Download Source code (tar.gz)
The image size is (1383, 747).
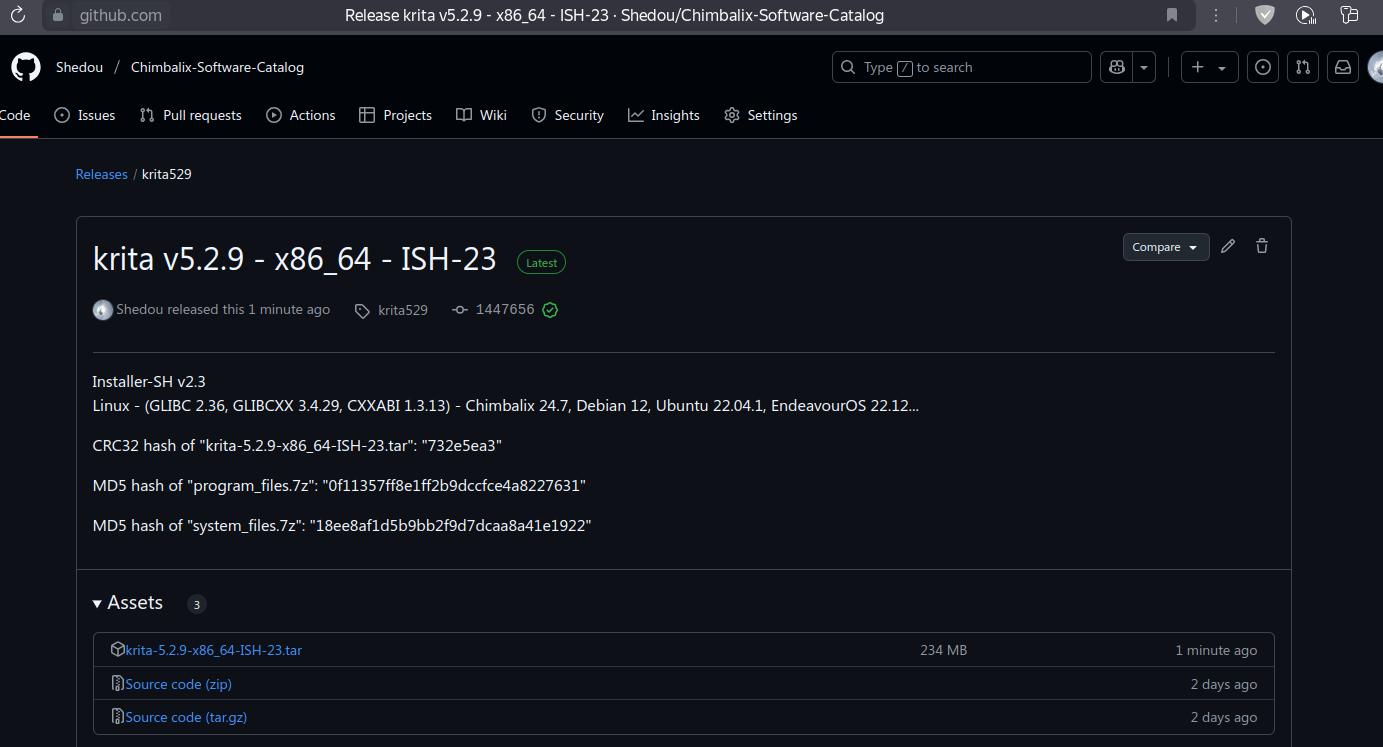click(x=186, y=717)
